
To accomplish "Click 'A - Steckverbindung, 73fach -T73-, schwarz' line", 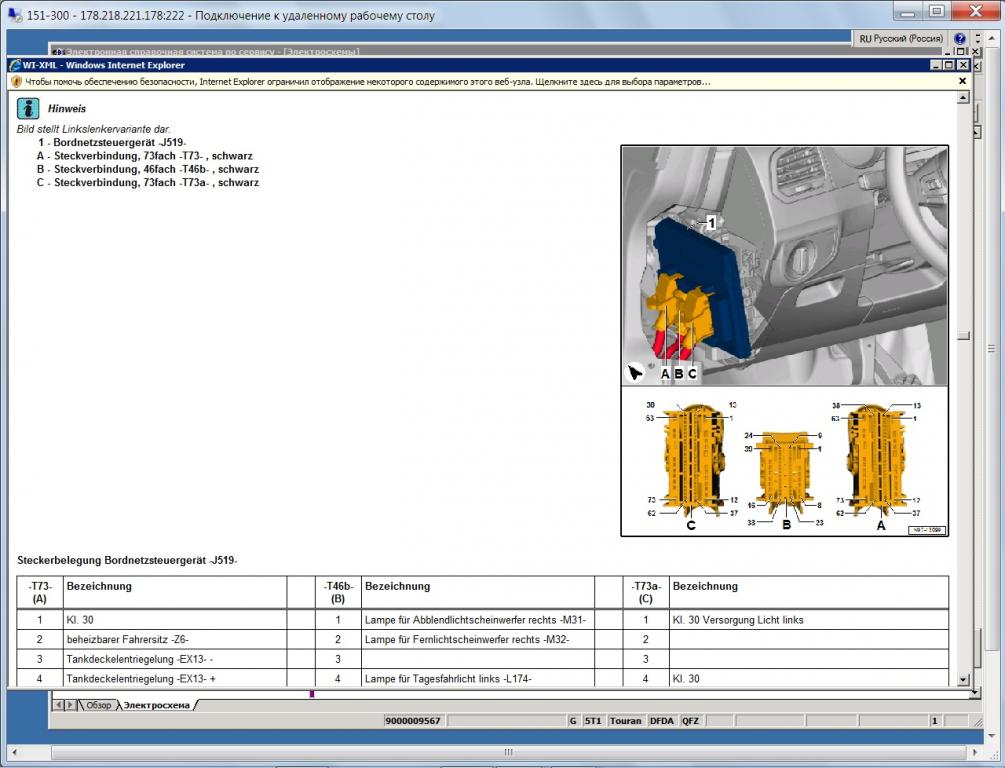I will pos(145,156).
